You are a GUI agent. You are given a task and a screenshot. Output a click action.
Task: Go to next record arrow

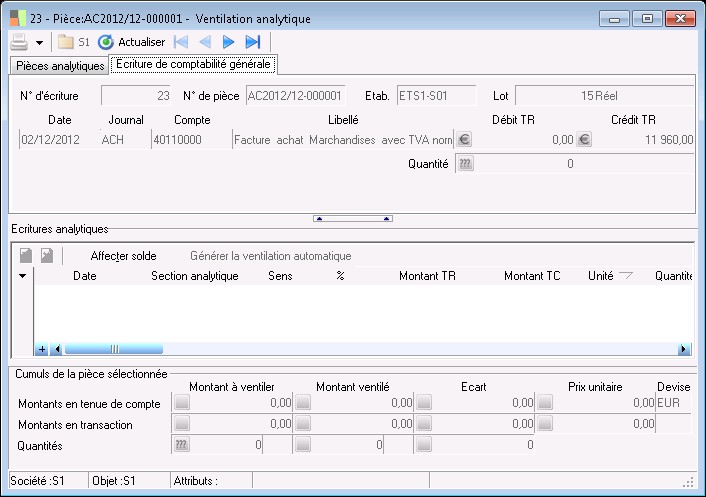pyautogui.click(x=228, y=42)
